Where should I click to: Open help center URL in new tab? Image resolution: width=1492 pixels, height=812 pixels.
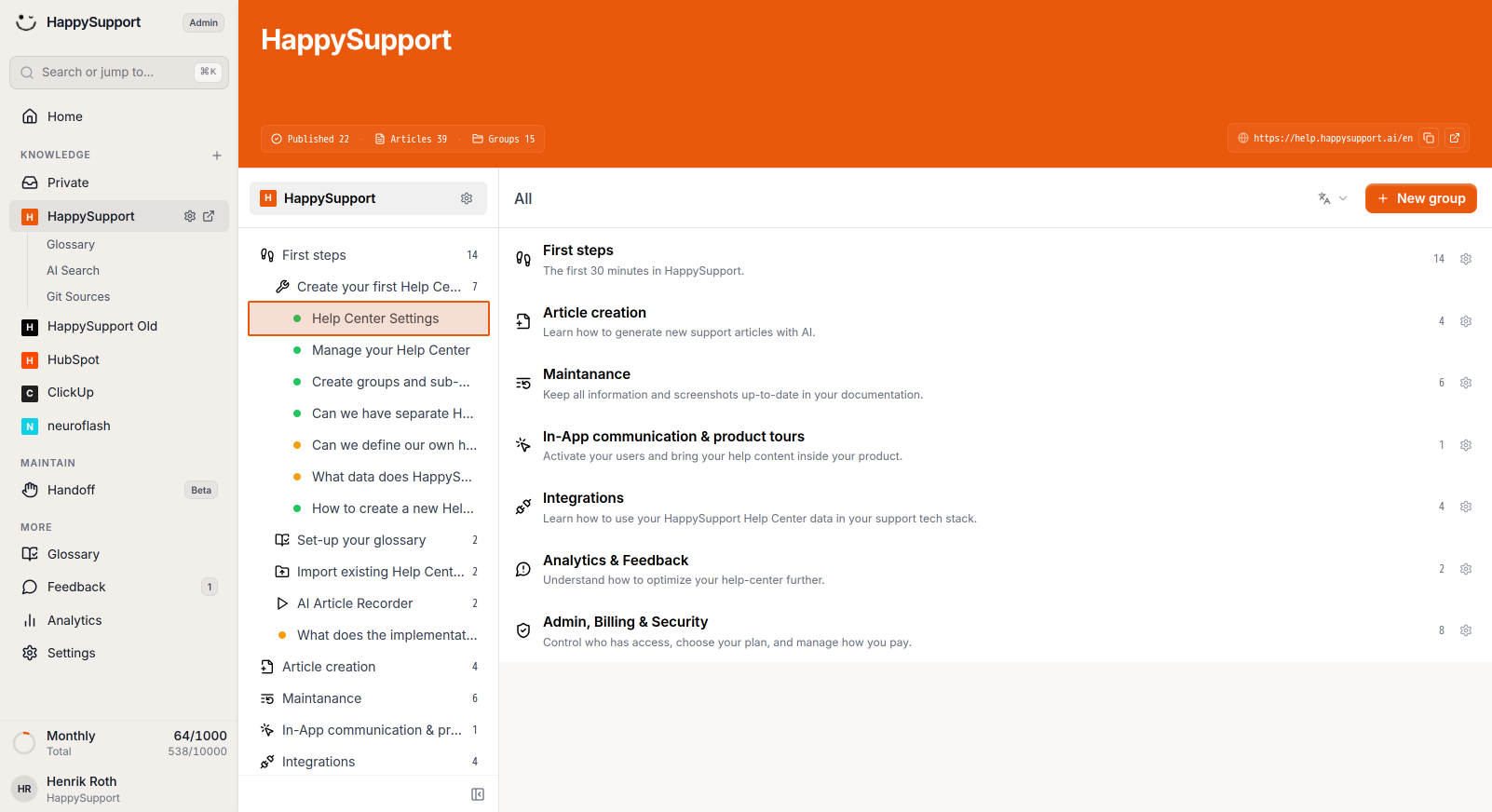click(1455, 138)
